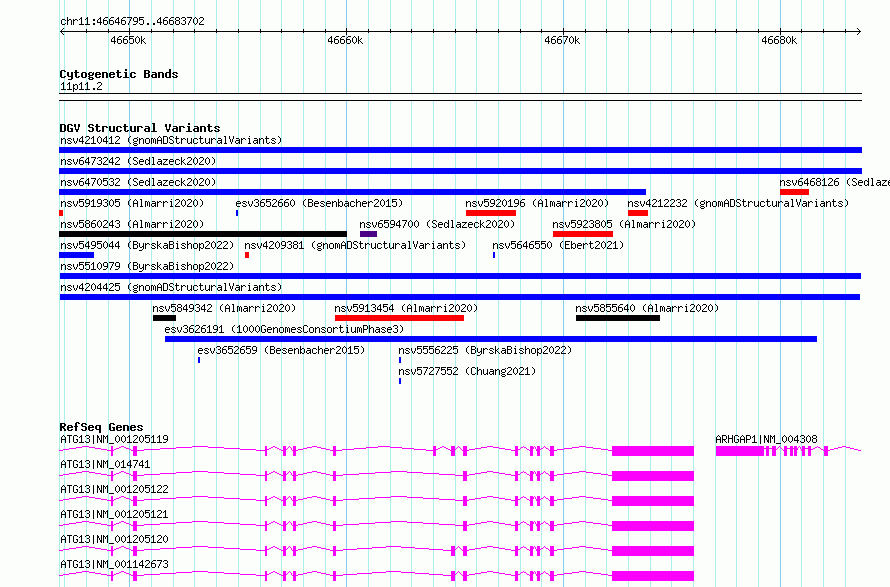The image size is (890, 587).
Task: Click the nsv6468126 variant label
Action: click(834, 182)
